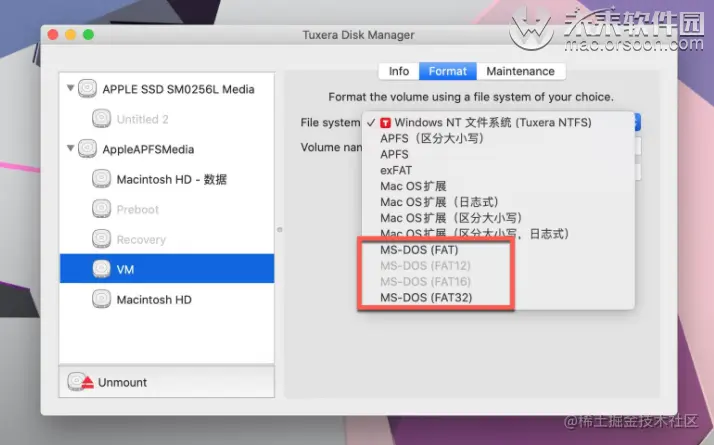Click the Macintosh HD volume icon

tap(101, 299)
